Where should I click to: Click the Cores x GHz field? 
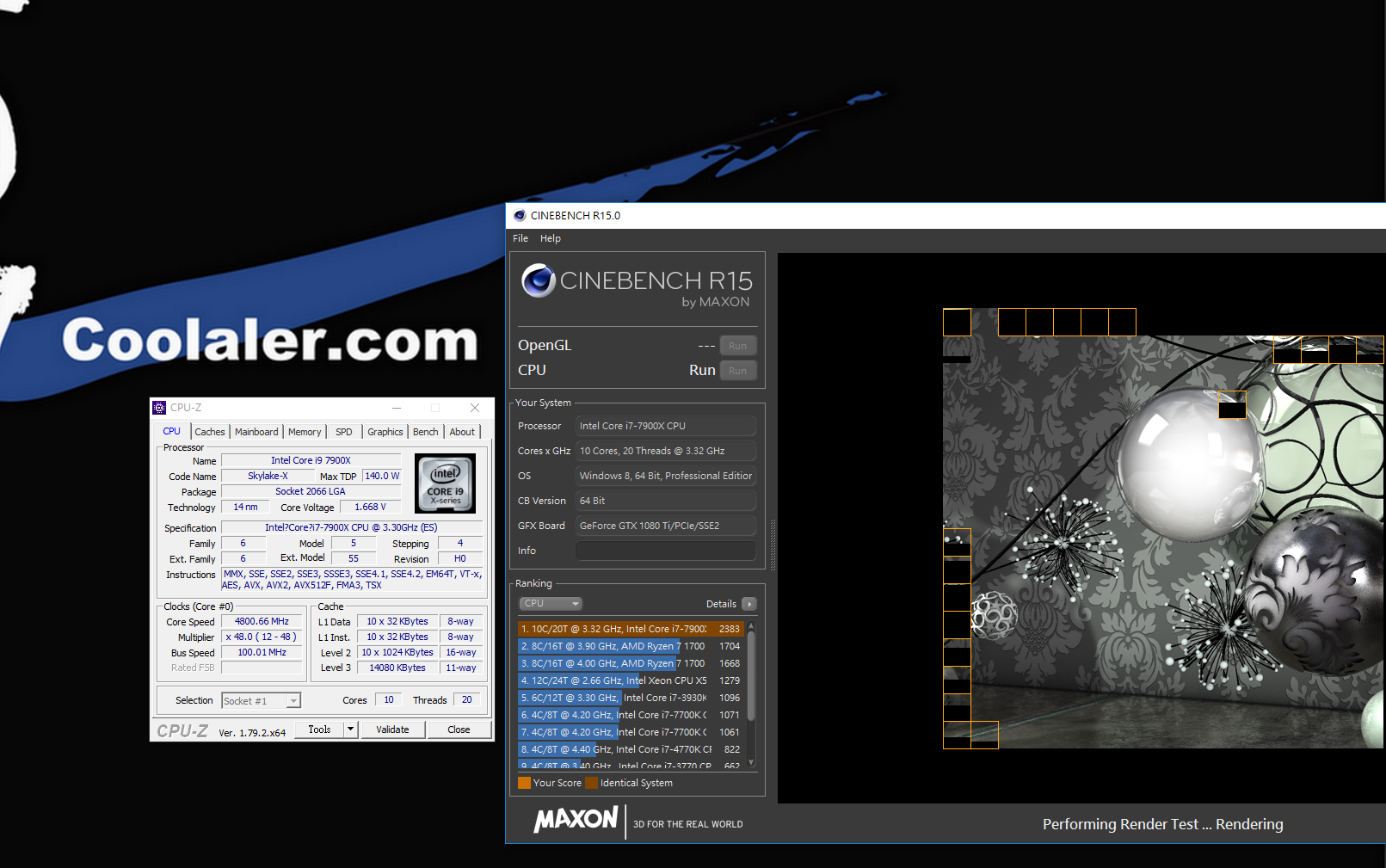pyautogui.click(x=666, y=451)
